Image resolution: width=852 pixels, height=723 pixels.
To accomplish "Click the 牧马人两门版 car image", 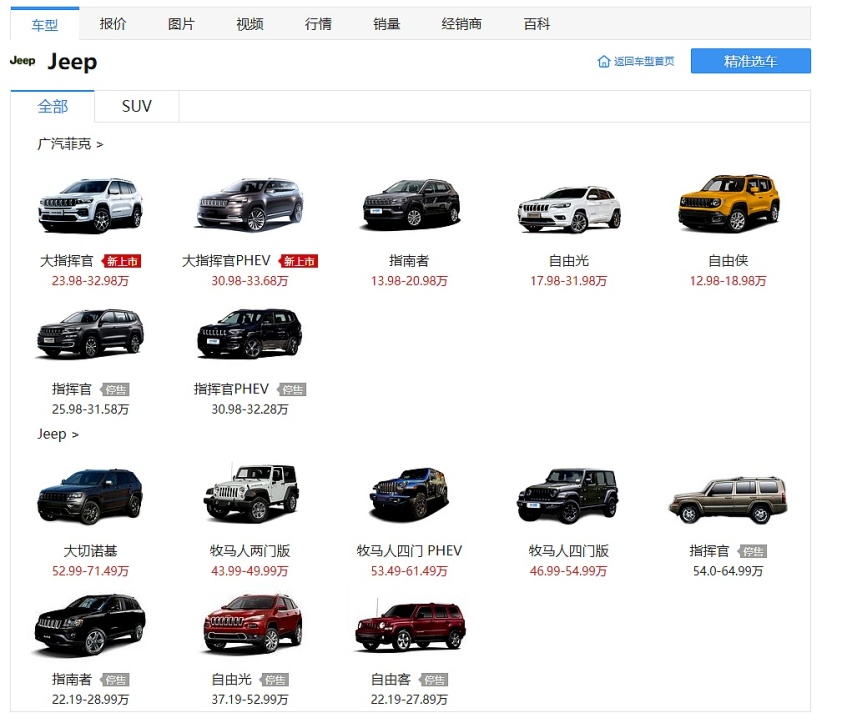I will [x=250, y=493].
